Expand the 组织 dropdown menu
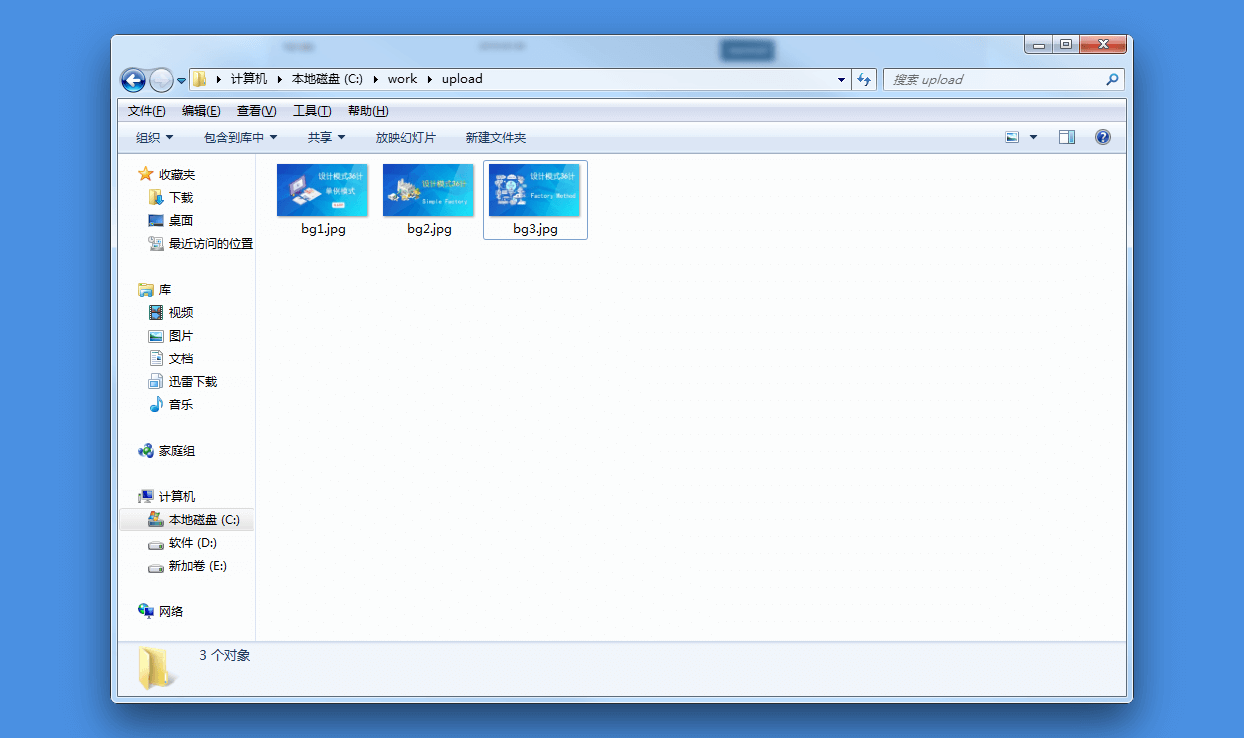This screenshot has height=738, width=1244. [155, 137]
